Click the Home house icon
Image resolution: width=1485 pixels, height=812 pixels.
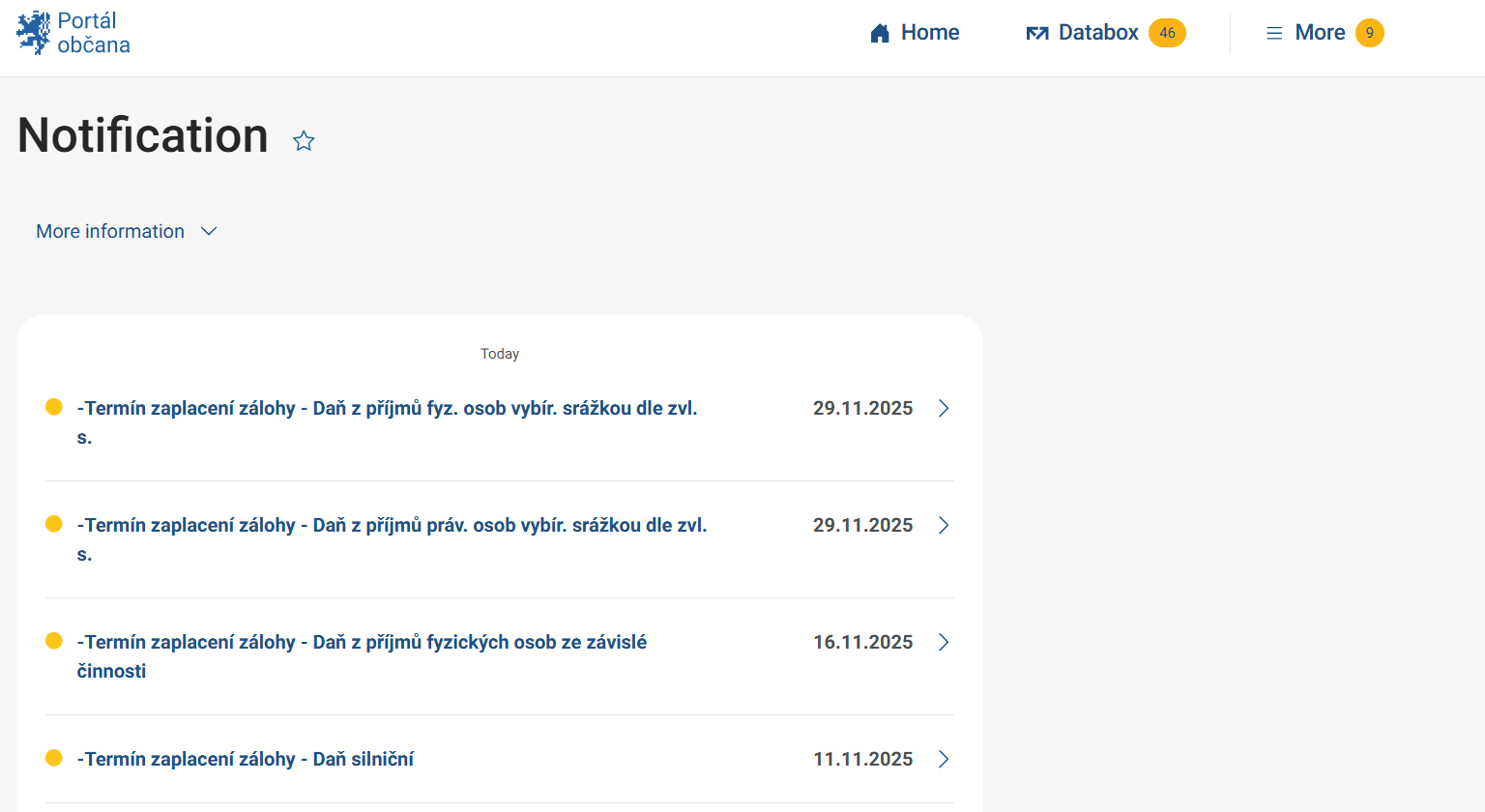point(880,34)
